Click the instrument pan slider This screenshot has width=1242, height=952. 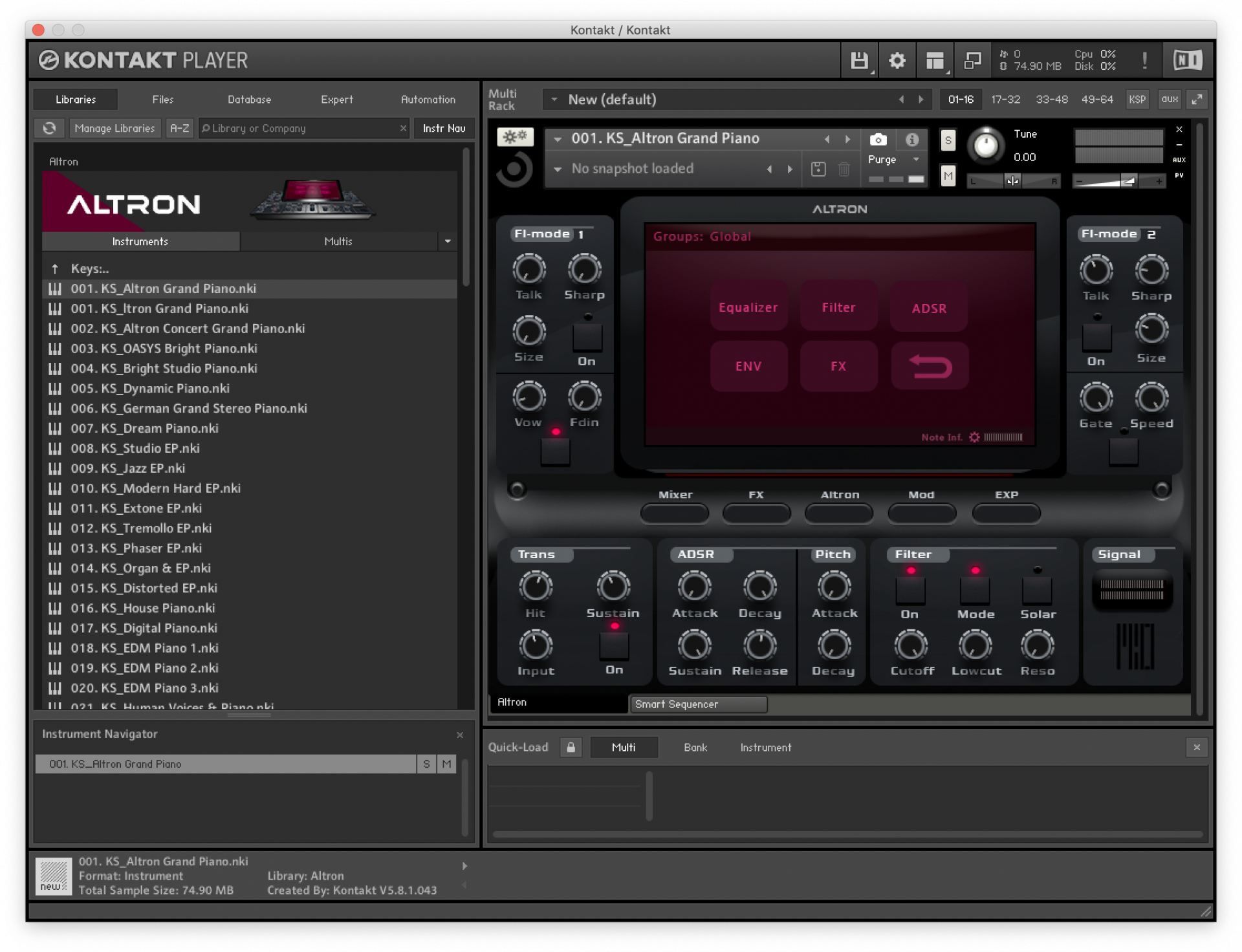(x=1014, y=181)
